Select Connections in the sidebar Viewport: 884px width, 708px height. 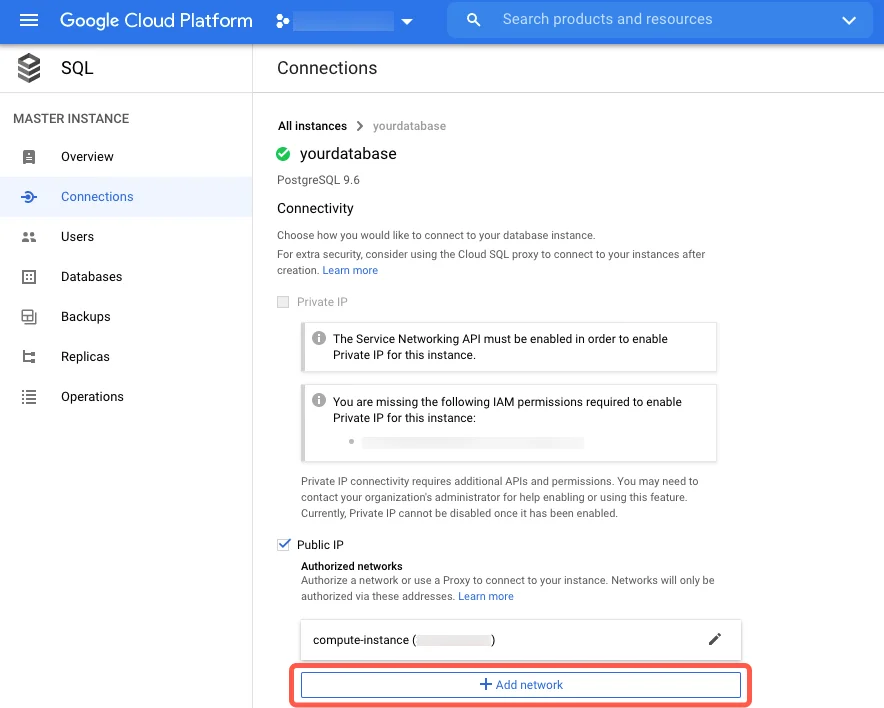click(x=97, y=197)
